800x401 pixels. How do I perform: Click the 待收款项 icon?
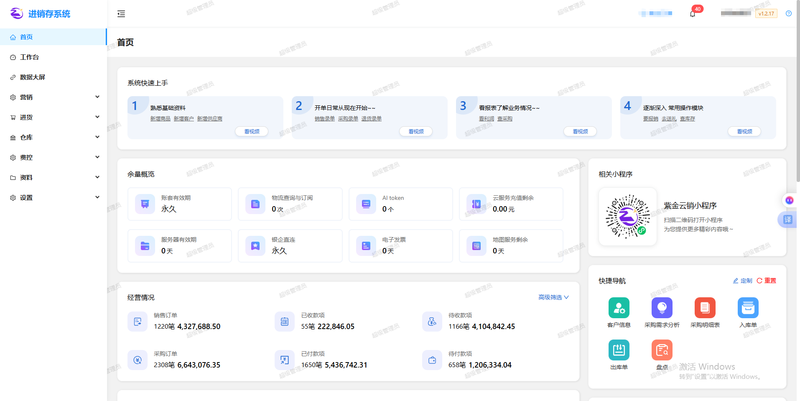pyautogui.click(x=432, y=321)
